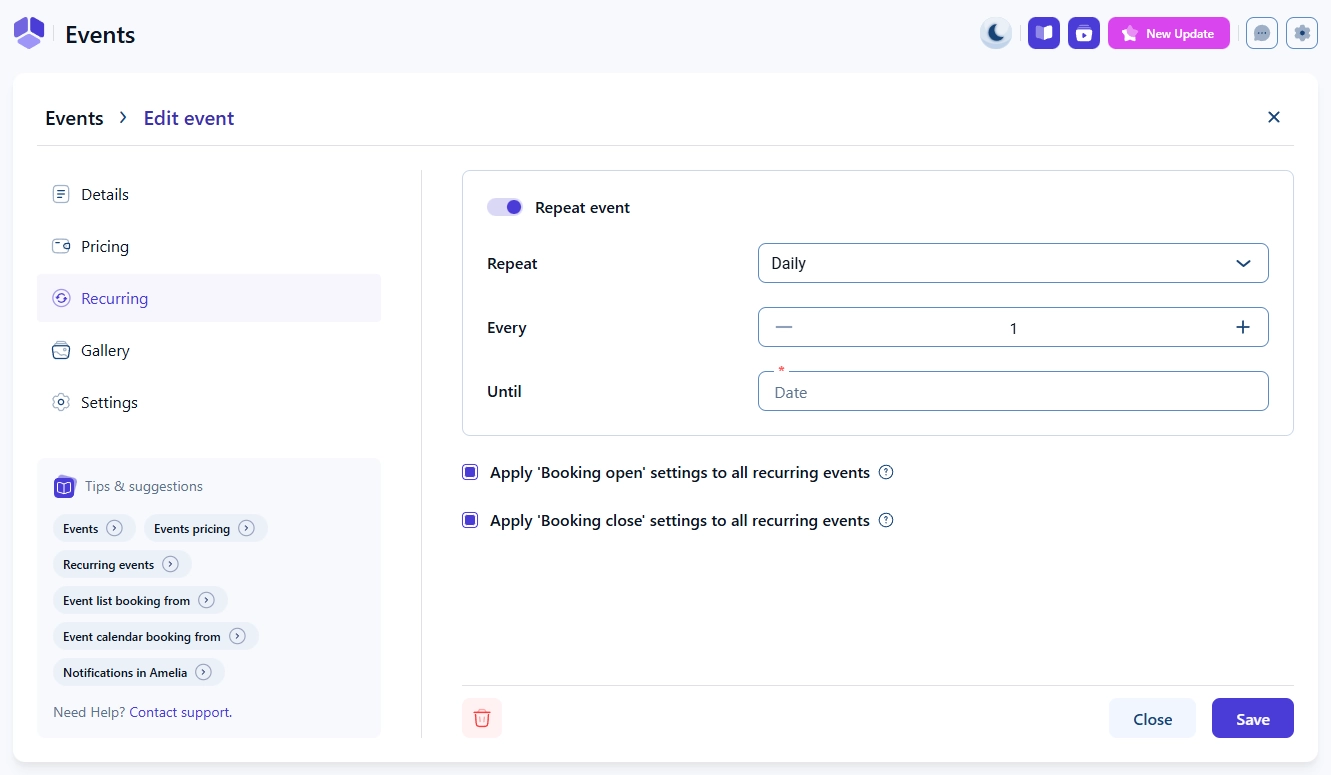Click help icon beside 'Booking close' setting
The image size is (1331, 775).
tap(885, 521)
